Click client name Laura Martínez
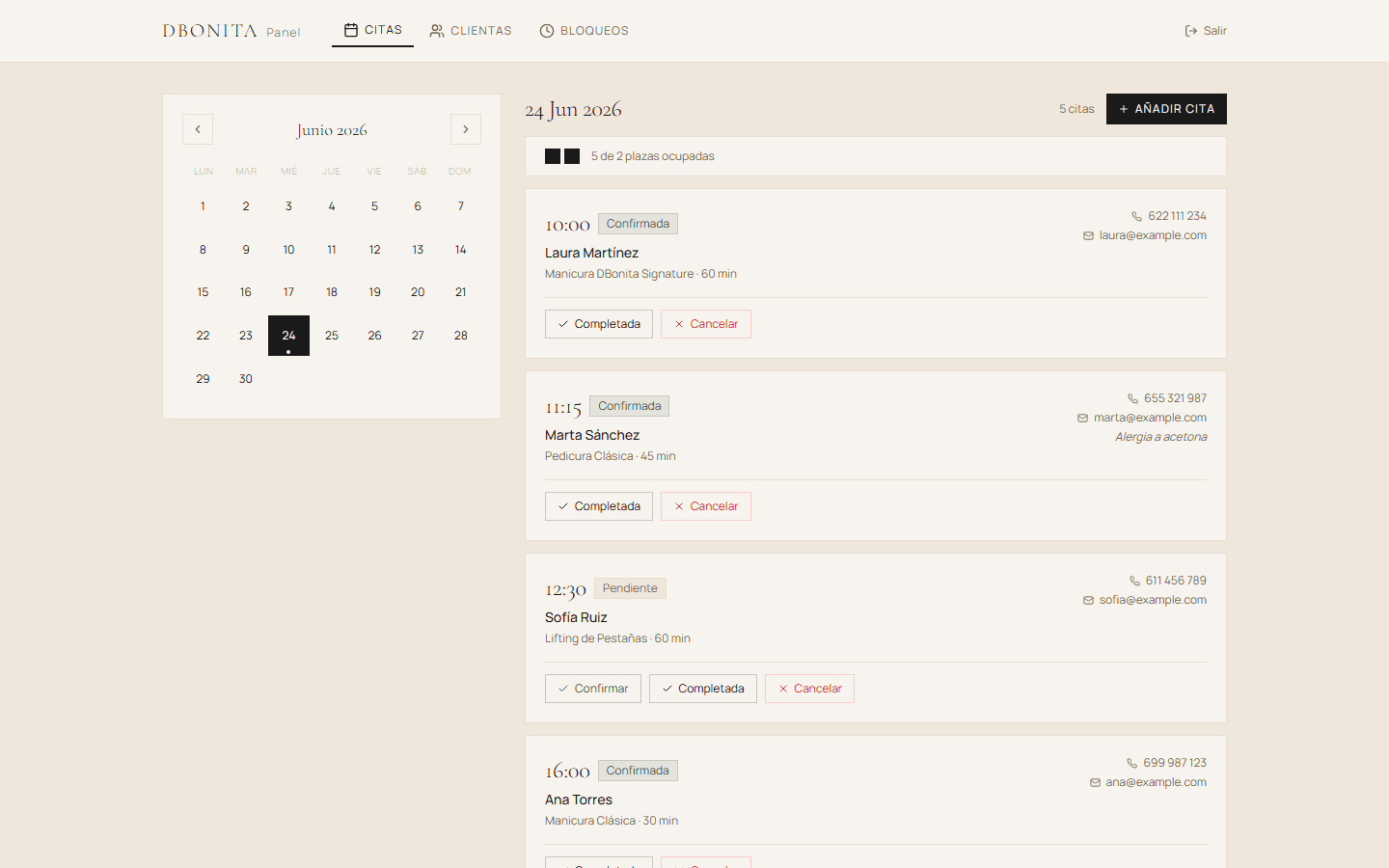This screenshot has width=1389, height=868. pos(591,253)
